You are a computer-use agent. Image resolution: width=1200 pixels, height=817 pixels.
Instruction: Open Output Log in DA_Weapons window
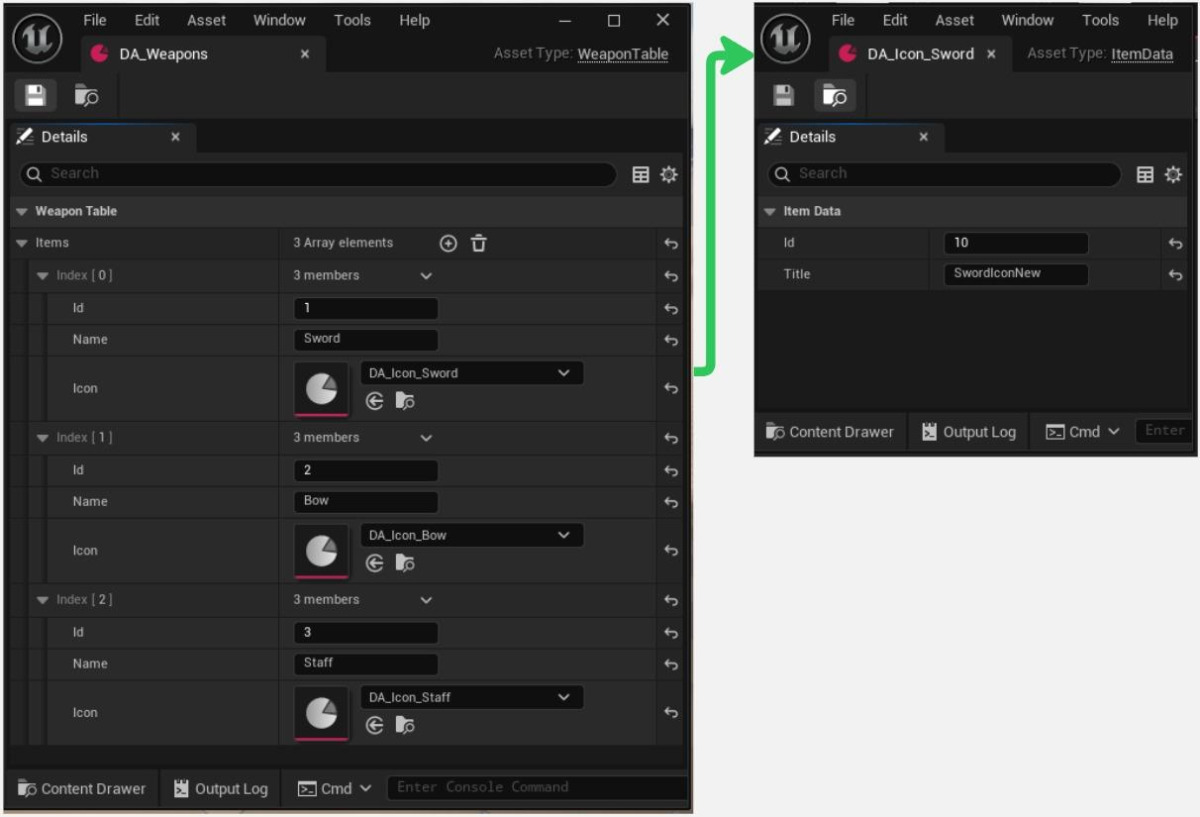pos(221,789)
